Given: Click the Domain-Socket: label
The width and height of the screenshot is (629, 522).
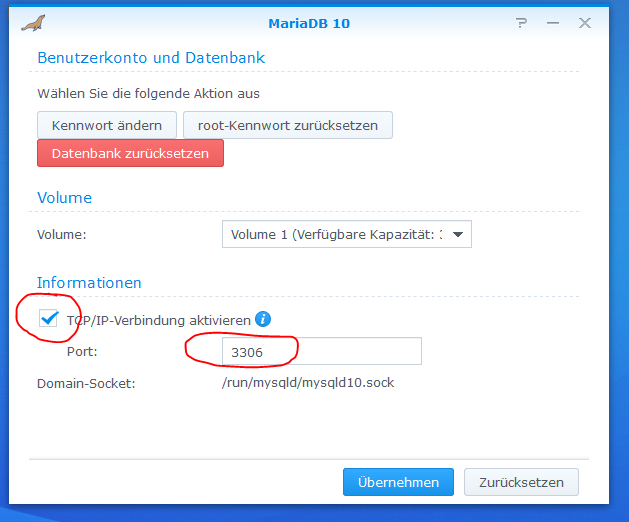Looking at the screenshot, I should click(x=86, y=384).
